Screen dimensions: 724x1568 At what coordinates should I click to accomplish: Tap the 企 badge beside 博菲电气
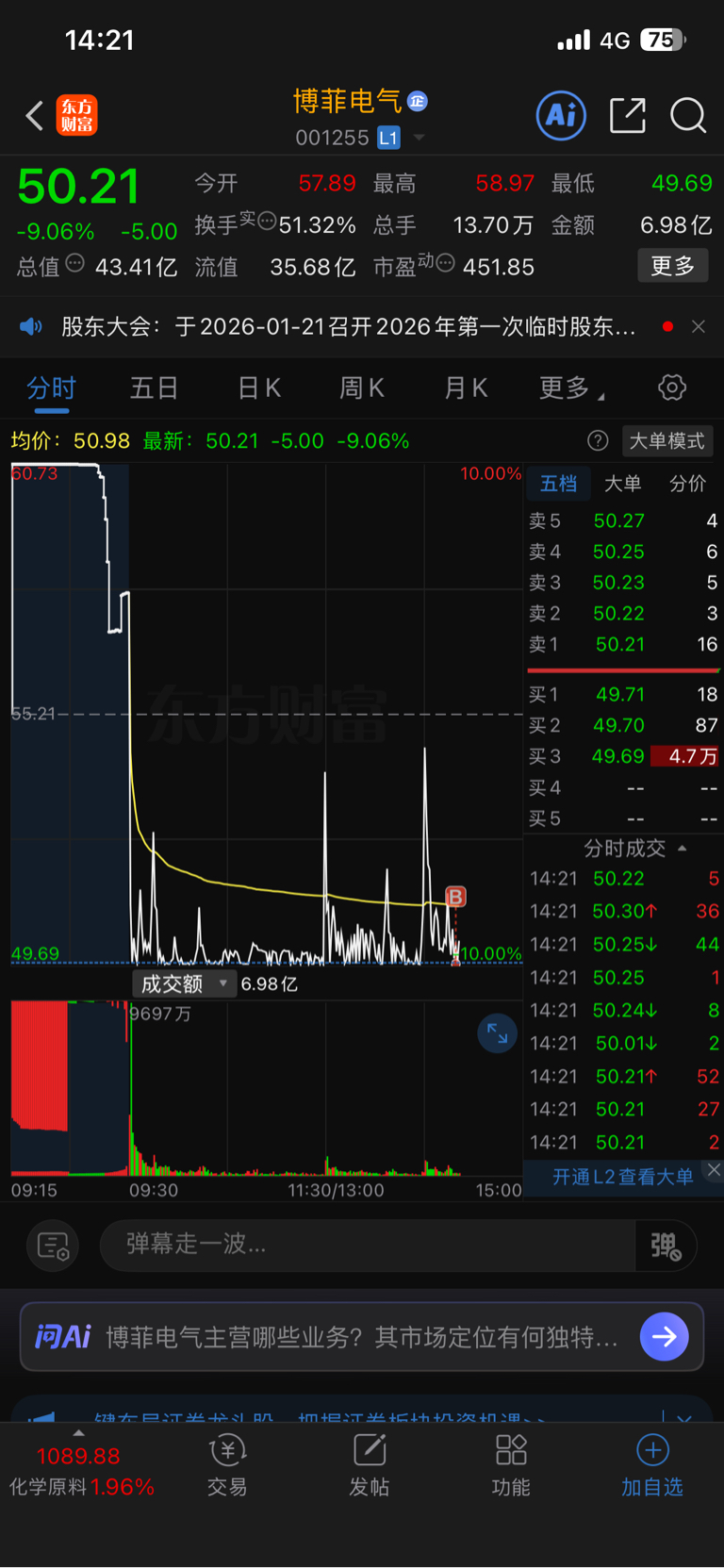(x=418, y=100)
